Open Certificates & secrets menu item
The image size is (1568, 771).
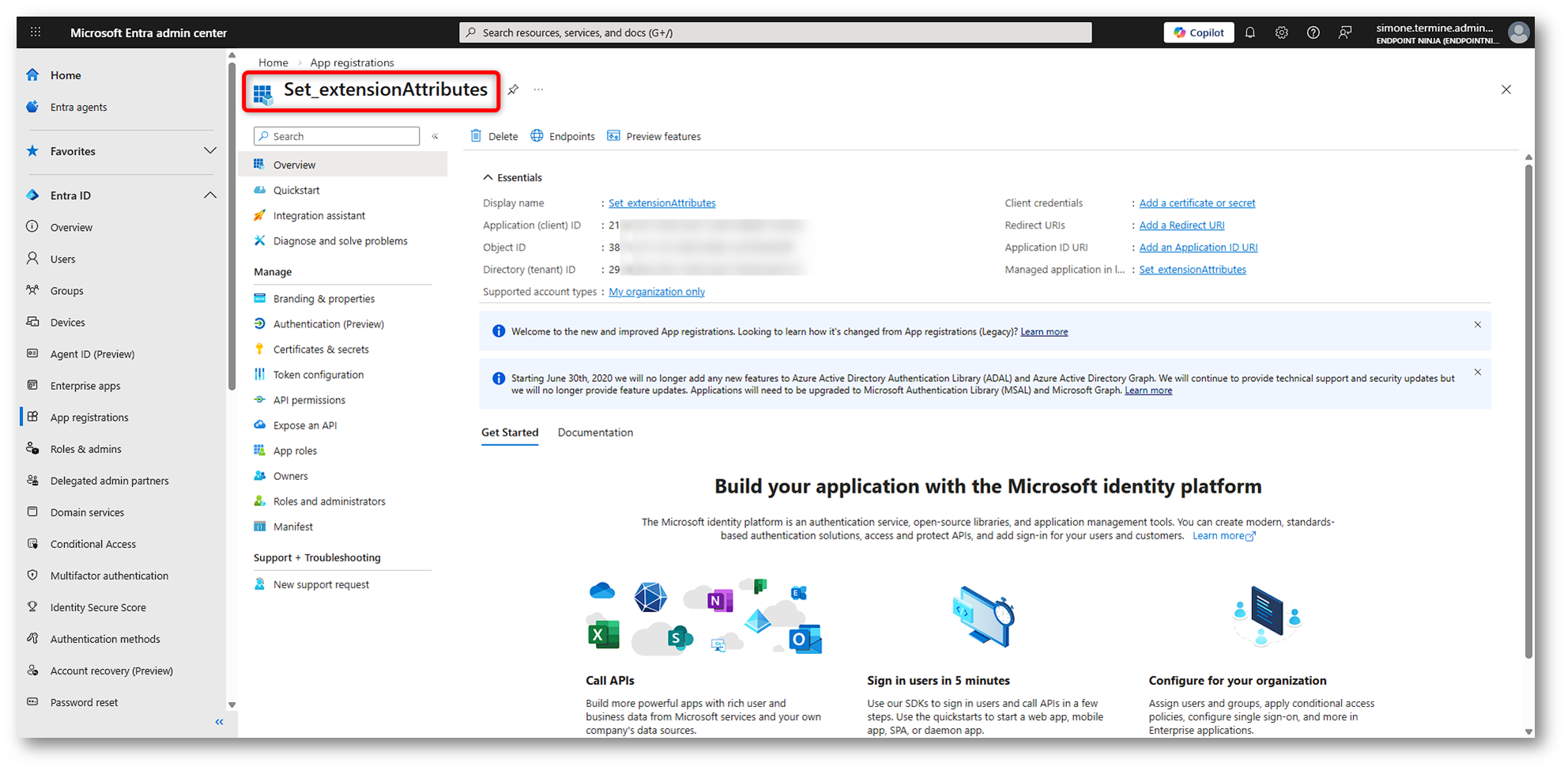[321, 350]
